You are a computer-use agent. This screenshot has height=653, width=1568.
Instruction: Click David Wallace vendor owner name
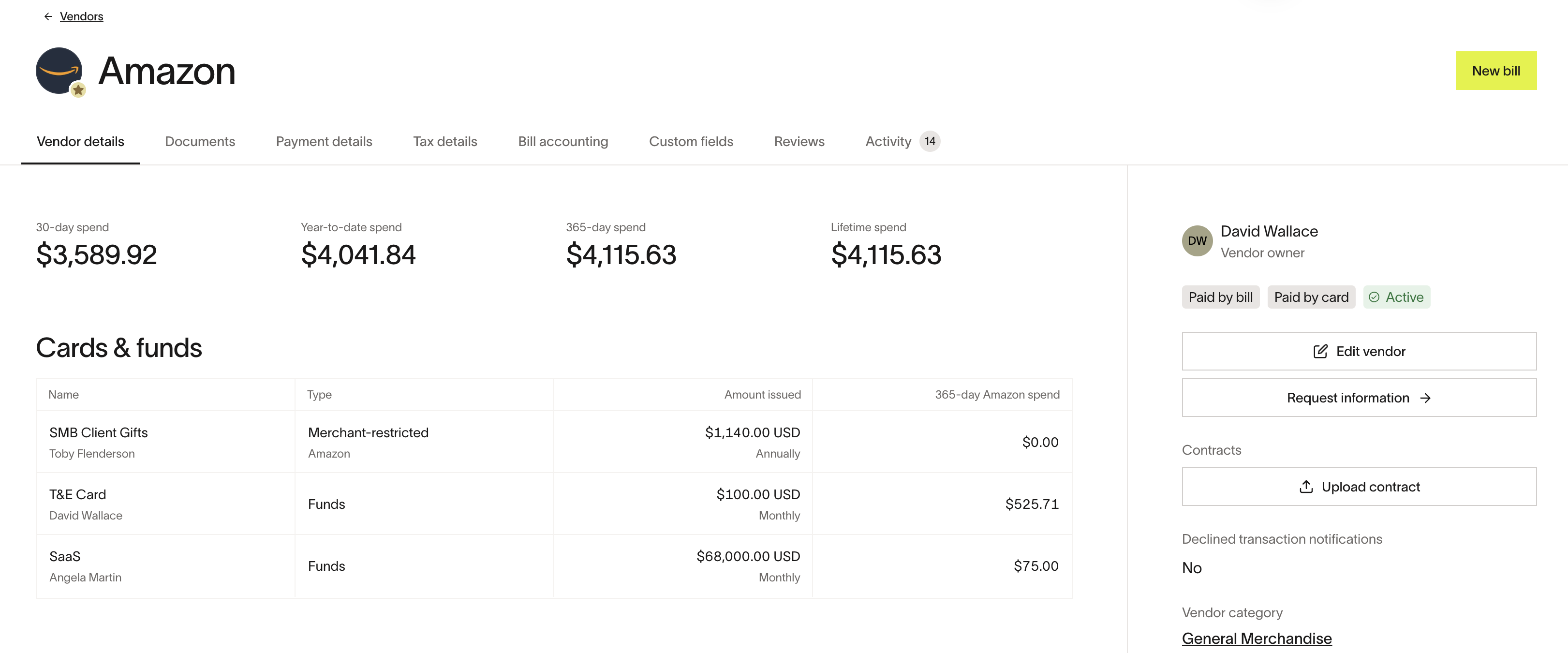pos(1269,231)
